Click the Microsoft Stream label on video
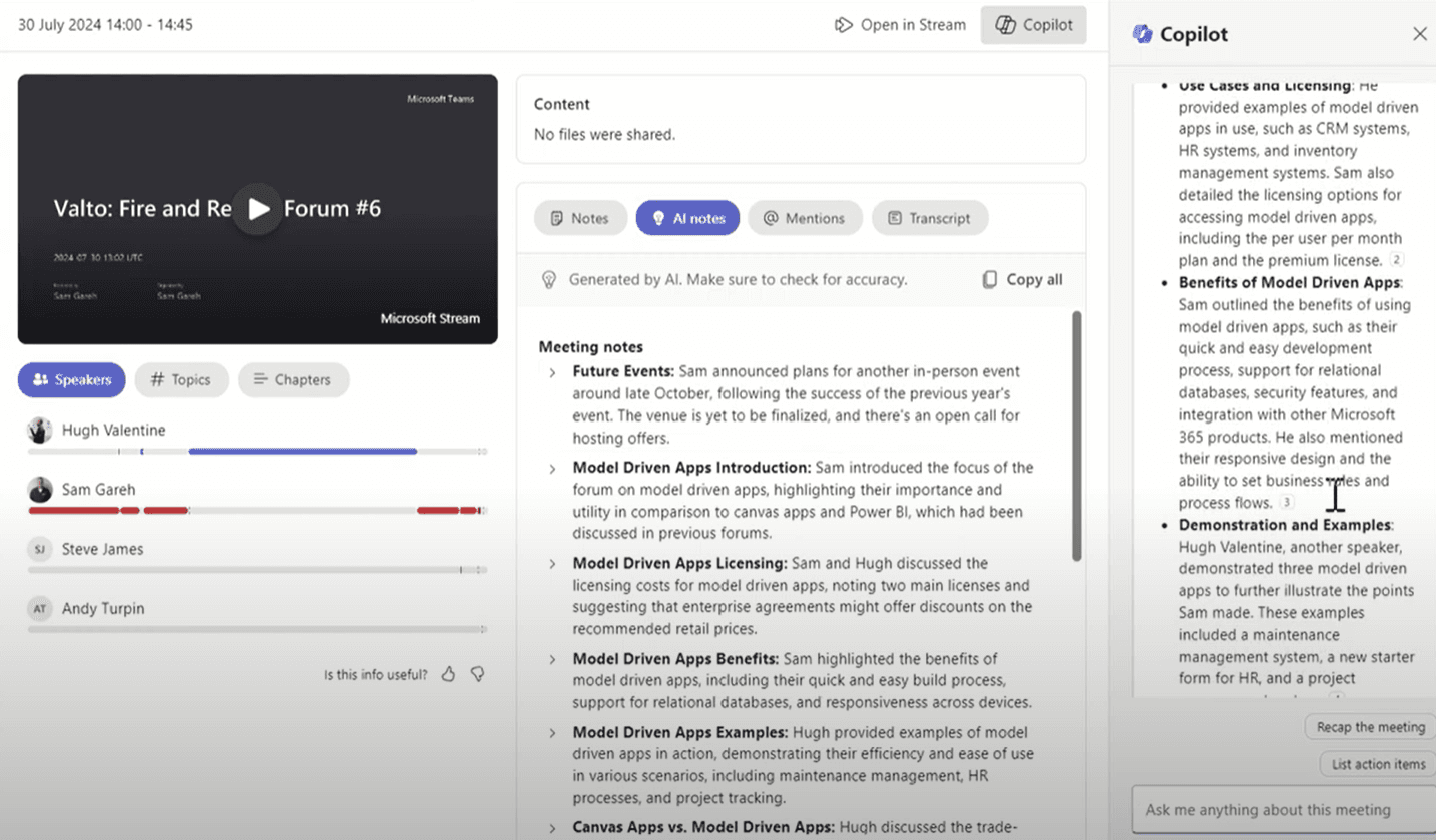This screenshot has height=840, width=1436. tap(430, 319)
